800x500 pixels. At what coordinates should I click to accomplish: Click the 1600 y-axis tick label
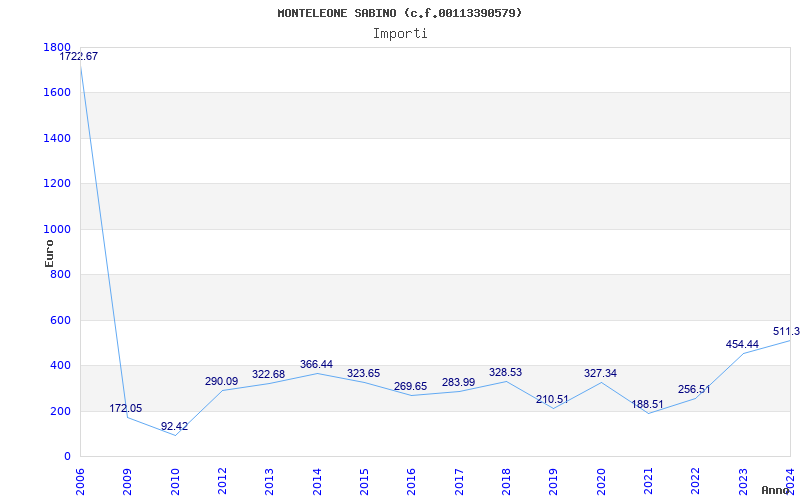pos(57,93)
